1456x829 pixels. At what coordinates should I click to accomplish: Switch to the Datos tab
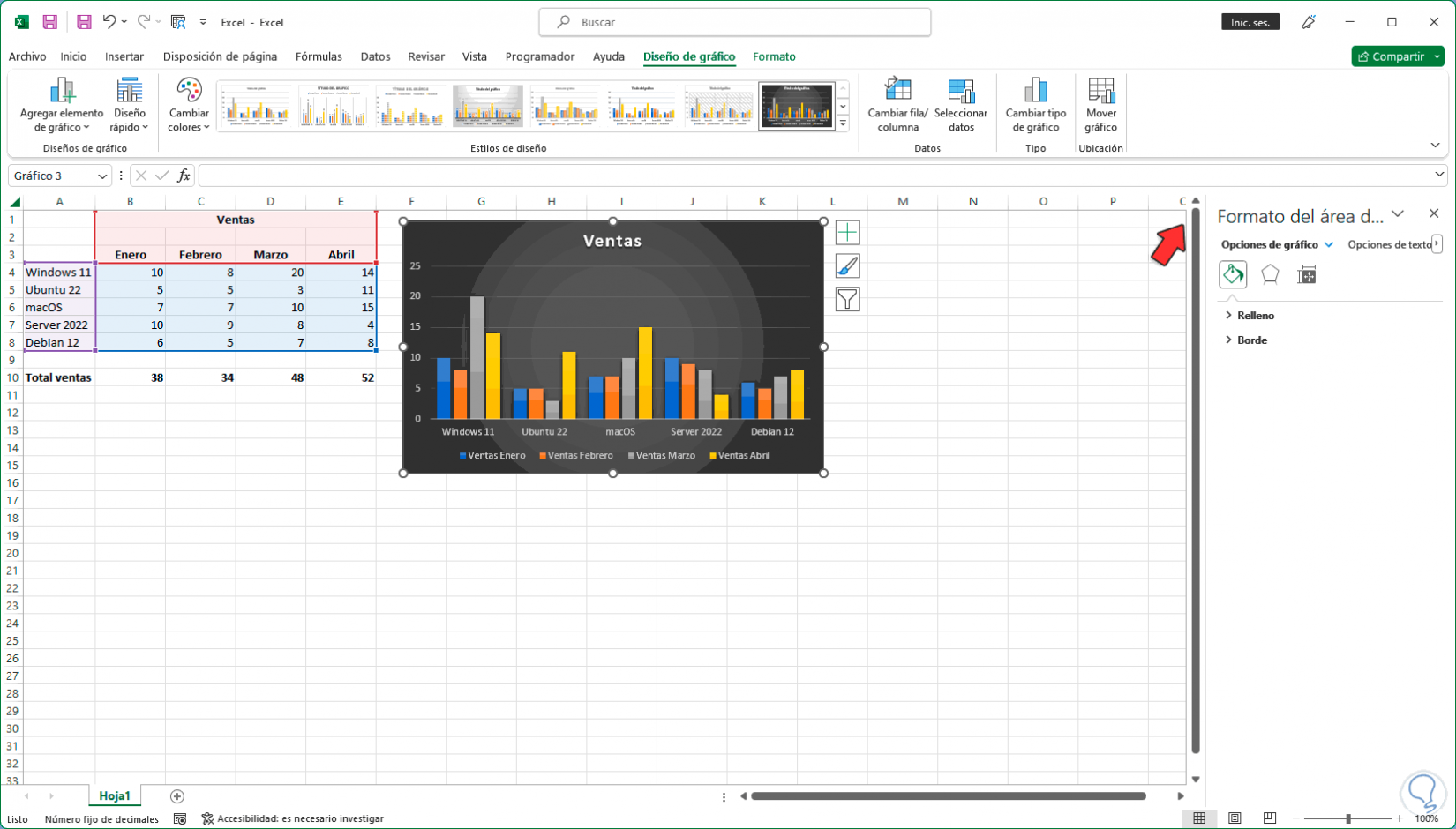click(x=375, y=56)
